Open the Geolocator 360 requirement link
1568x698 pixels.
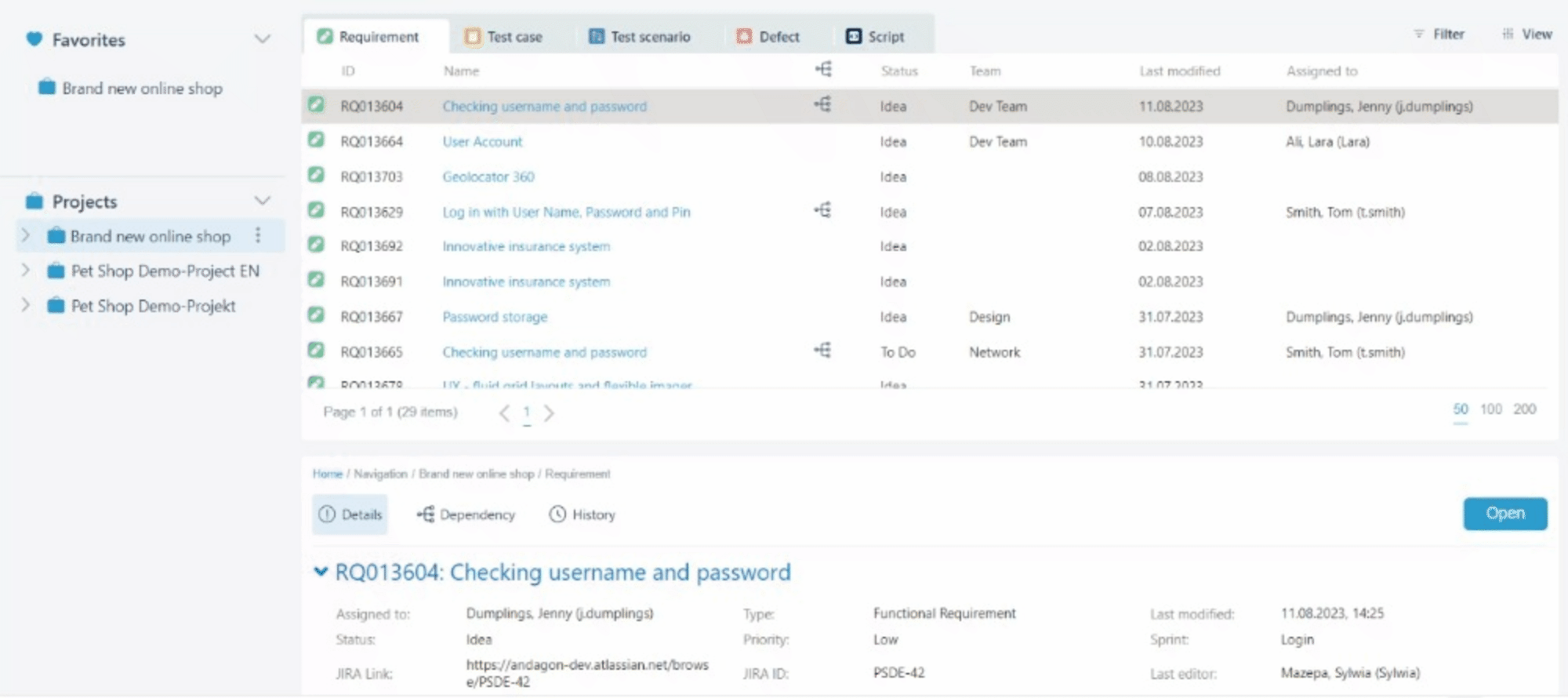(488, 176)
